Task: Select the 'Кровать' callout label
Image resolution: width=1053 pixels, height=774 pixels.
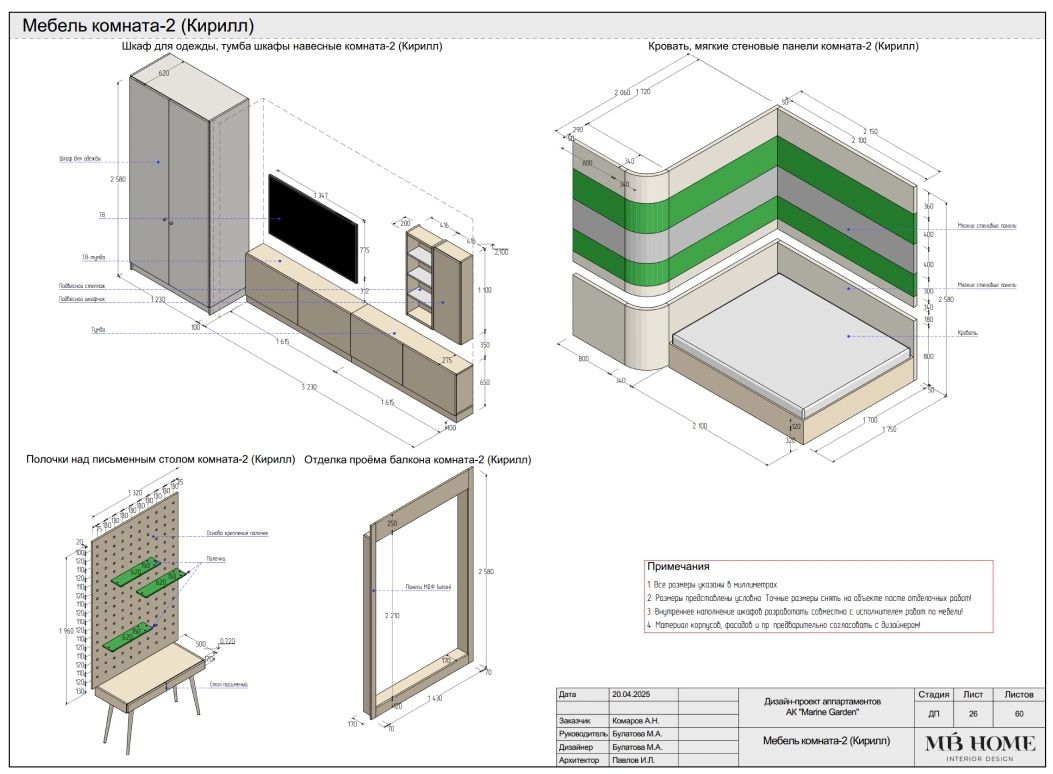Action: [968, 333]
